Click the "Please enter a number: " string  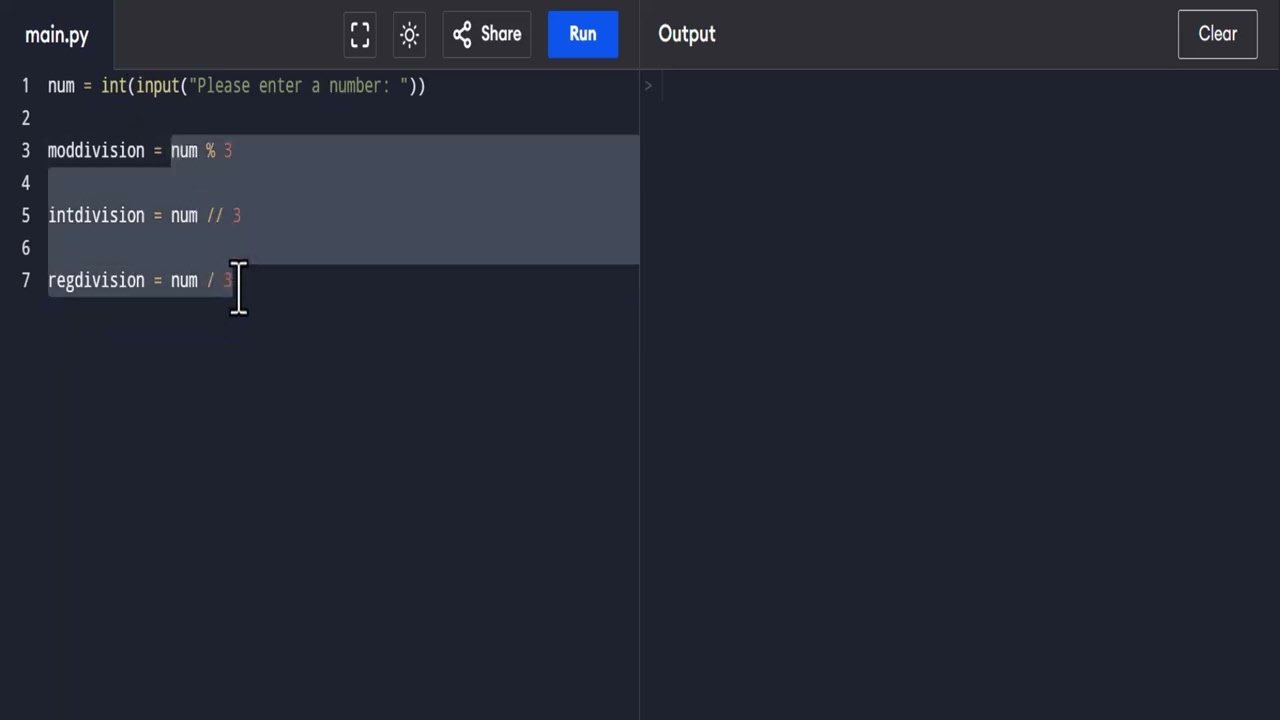[299, 86]
